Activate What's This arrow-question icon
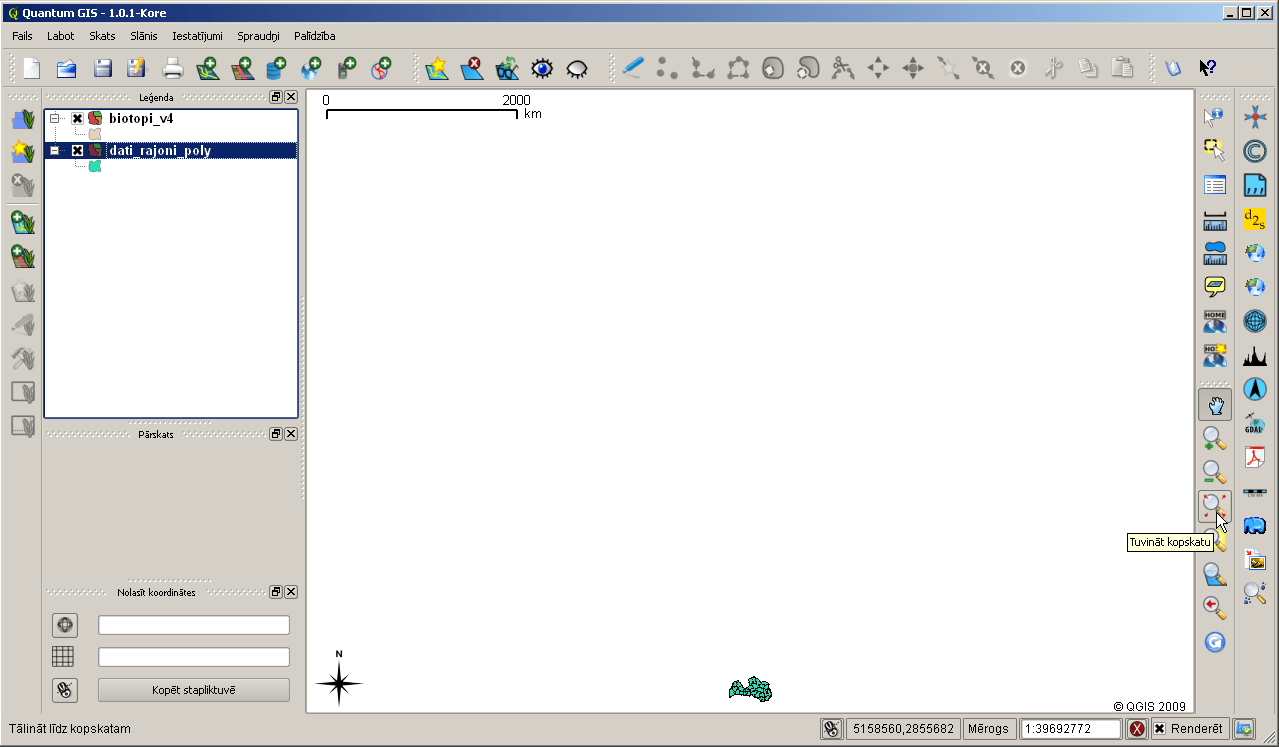The image size is (1279, 747). pyautogui.click(x=1207, y=68)
